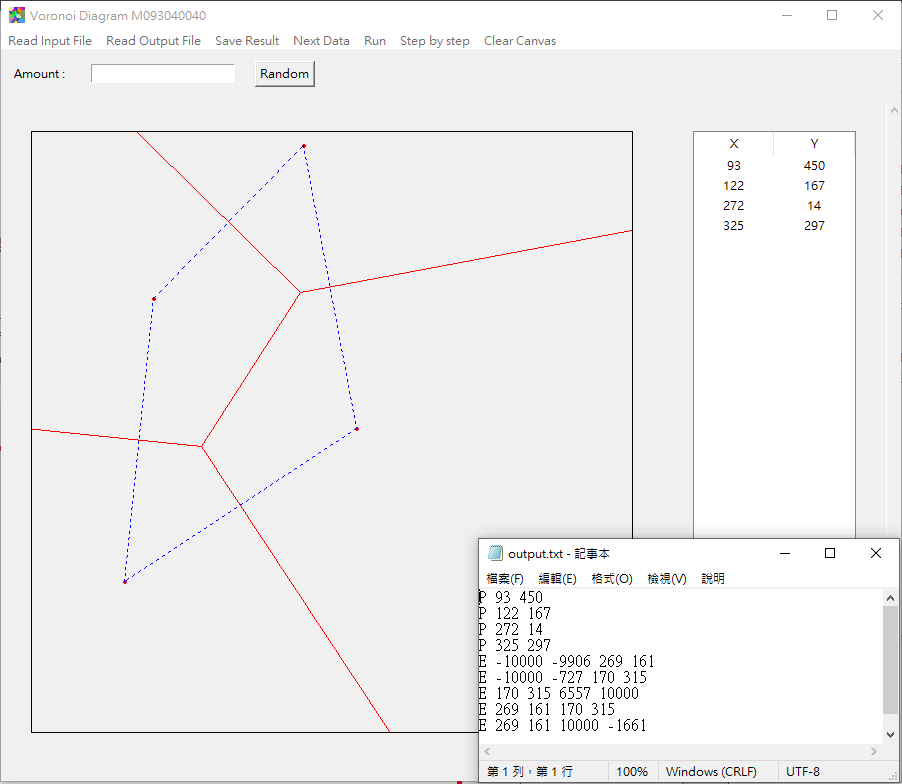Click the 100% zoom status in Notepad
The height and width of the screenshot is (784, 902).
(x=632, y=772)
